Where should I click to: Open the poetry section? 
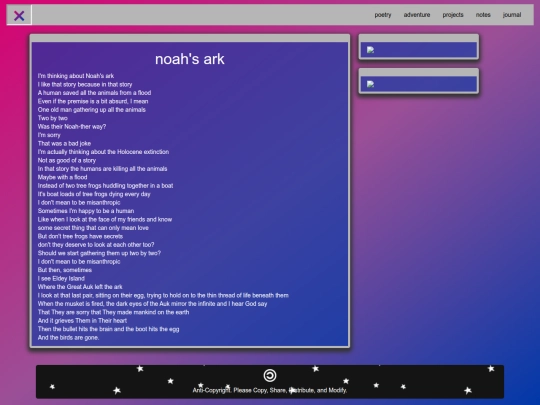[383, 15]
